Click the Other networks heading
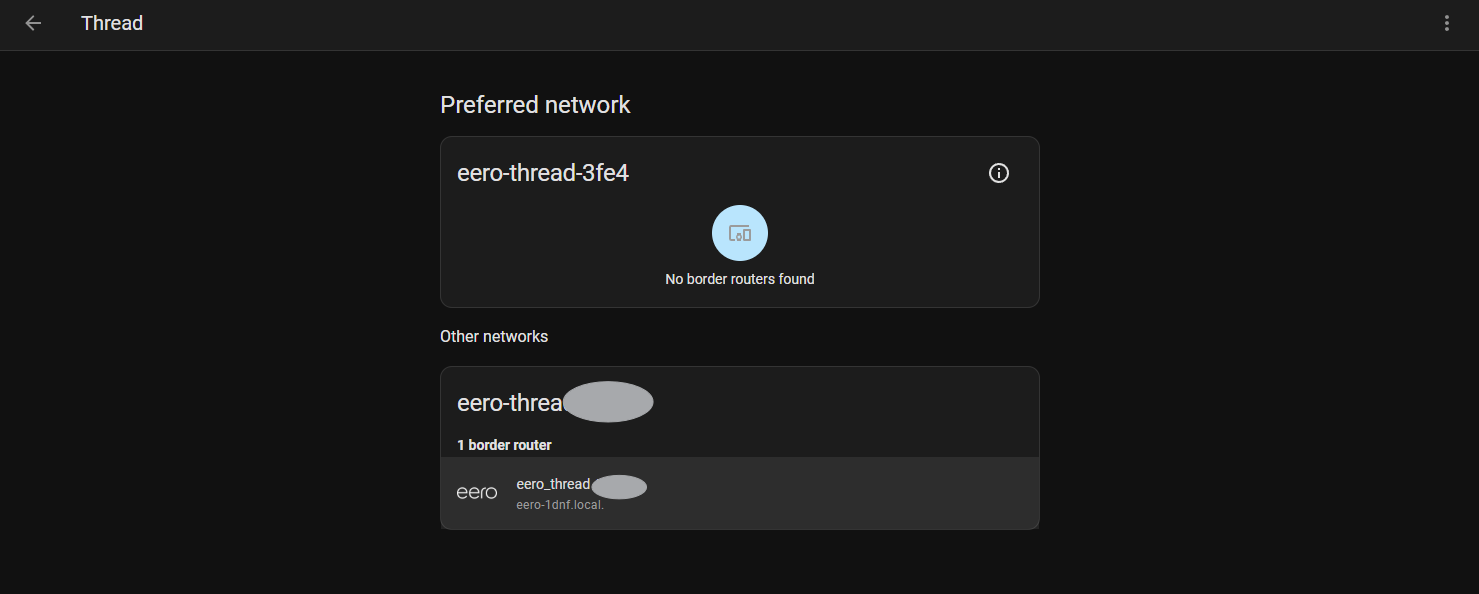Image resolution: width=1479 pixels, height=594 pixels. 494,336
